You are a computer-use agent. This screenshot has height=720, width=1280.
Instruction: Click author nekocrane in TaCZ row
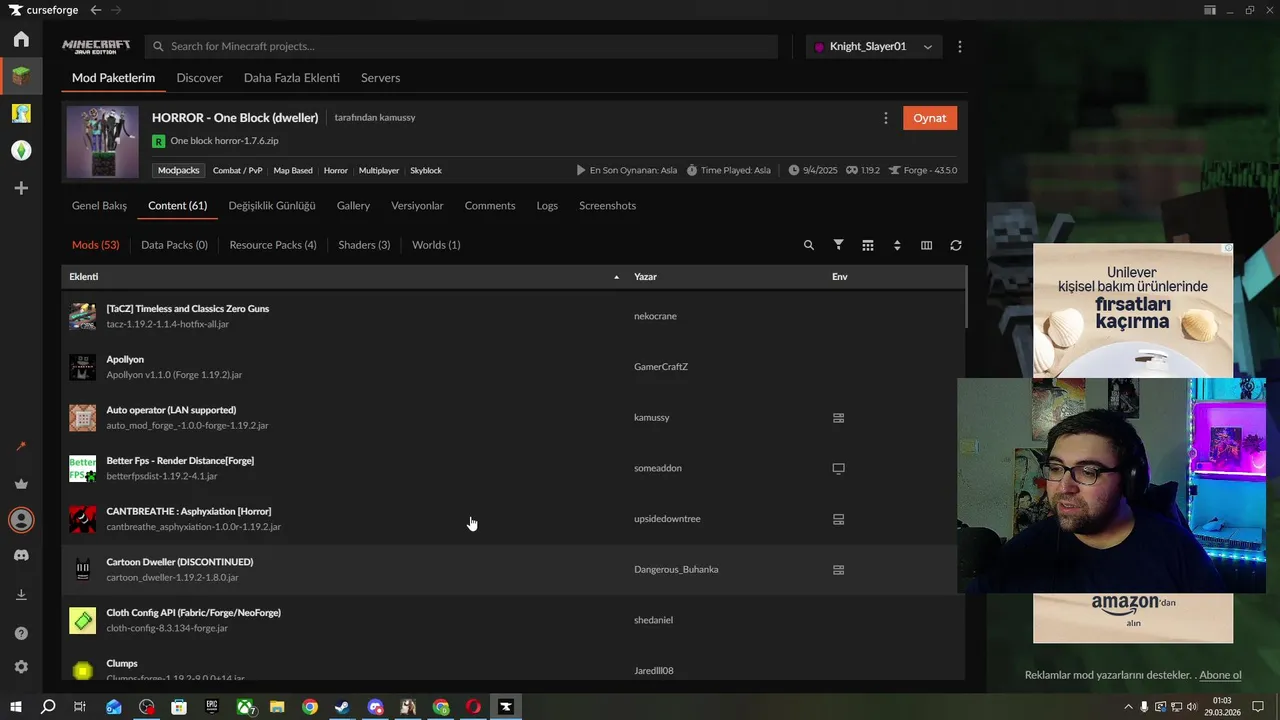(x=655, y=316)
